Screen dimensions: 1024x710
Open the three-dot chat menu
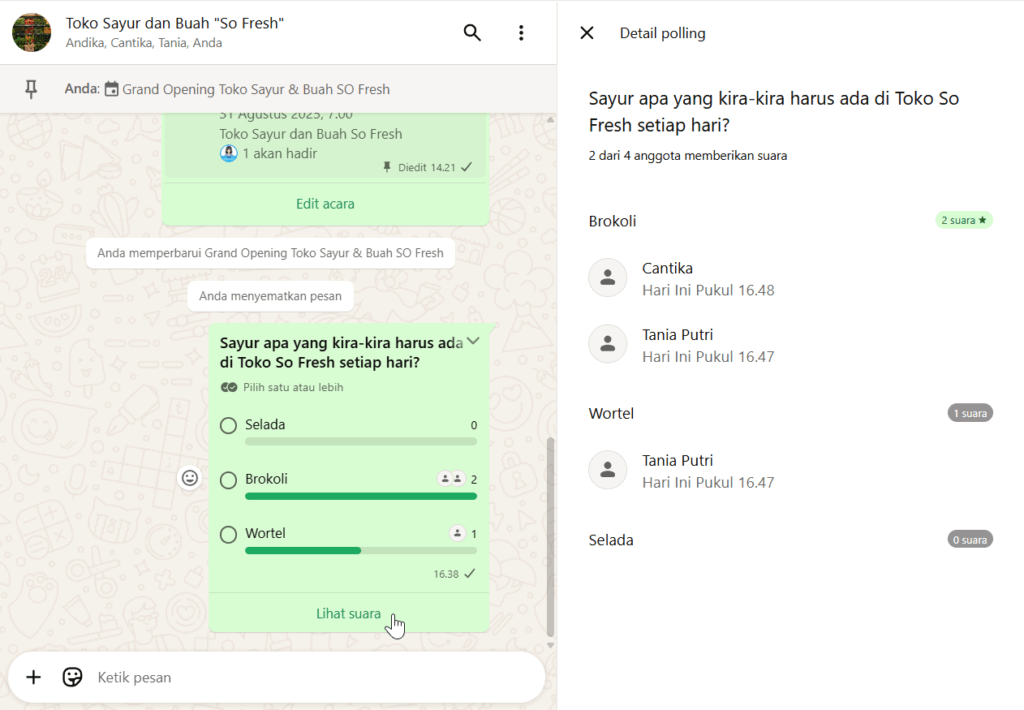(x=520, y=33)
